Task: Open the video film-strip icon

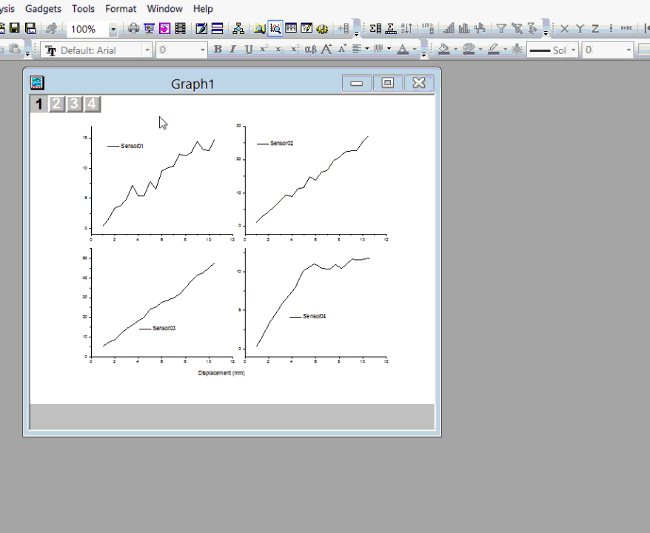Action: [x=180, y=28]
